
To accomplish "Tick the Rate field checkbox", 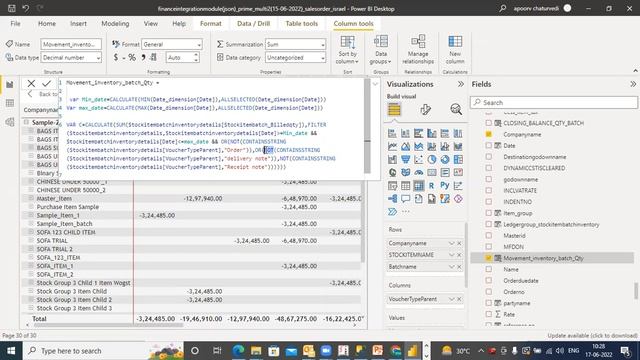I will [x=489, y=314].
